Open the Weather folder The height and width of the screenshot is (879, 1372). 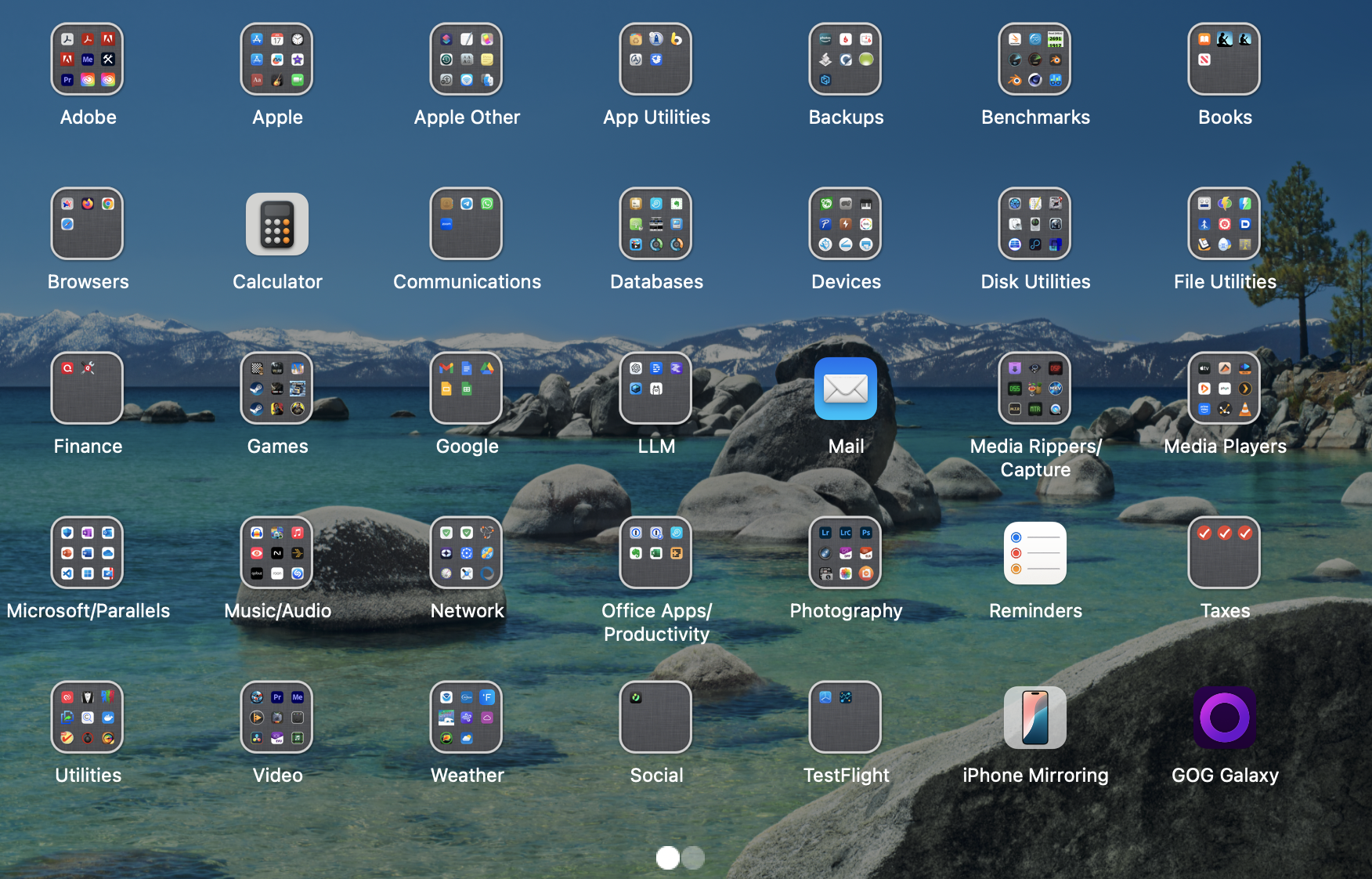point(467,717)
